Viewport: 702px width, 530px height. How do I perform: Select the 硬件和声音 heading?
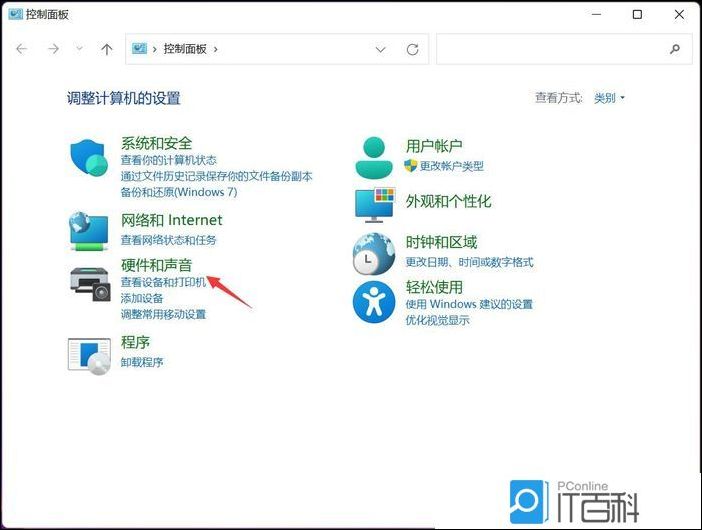click(x=156, y=265)
